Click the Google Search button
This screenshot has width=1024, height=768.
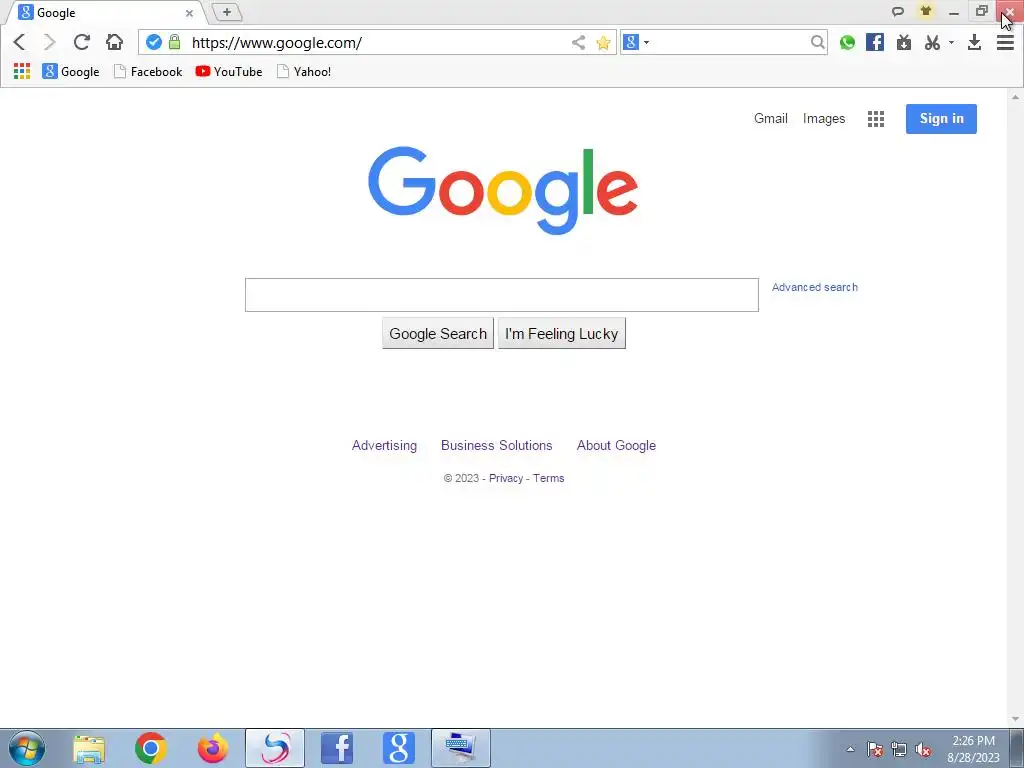click(x=438, y=334)
